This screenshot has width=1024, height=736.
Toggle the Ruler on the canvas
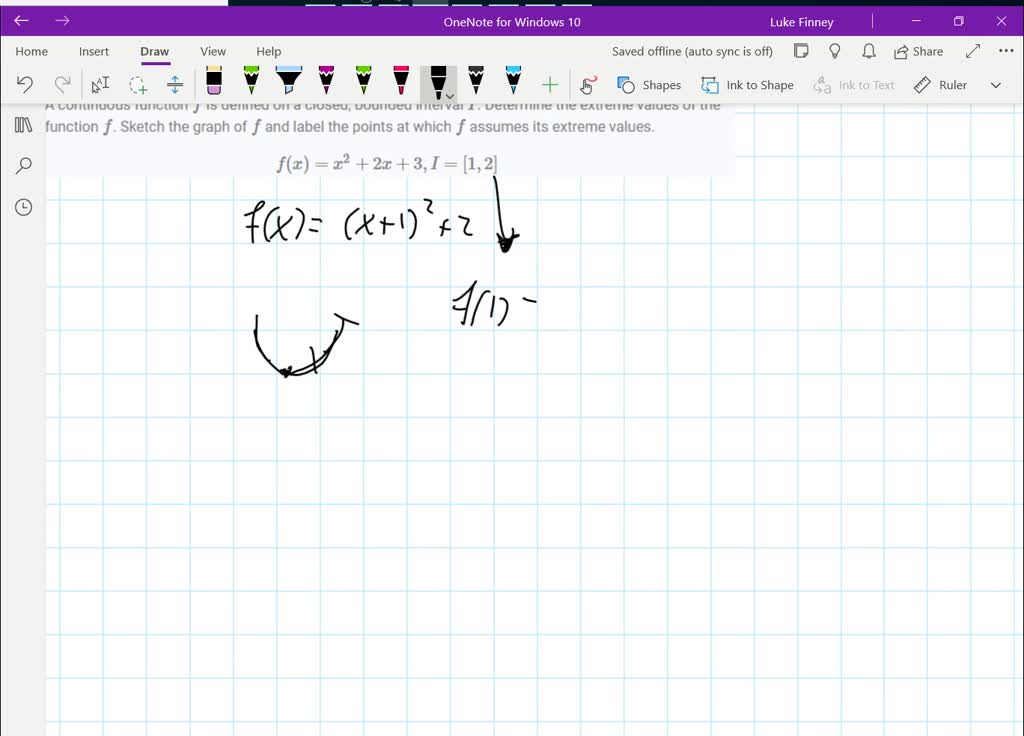coord(939,84)
